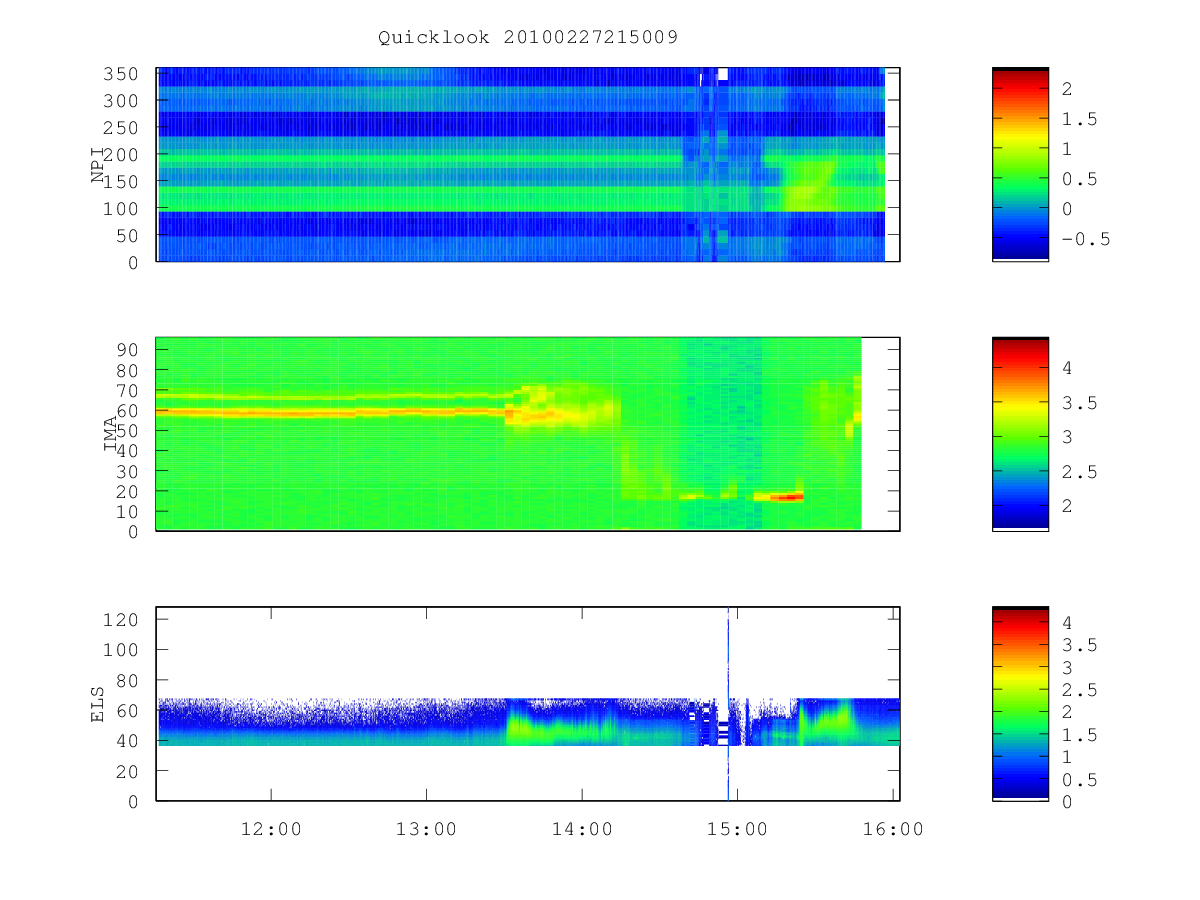Screen dimensions: 1200x900
Task: Click the ELS axis label
Action: point(98,704)
